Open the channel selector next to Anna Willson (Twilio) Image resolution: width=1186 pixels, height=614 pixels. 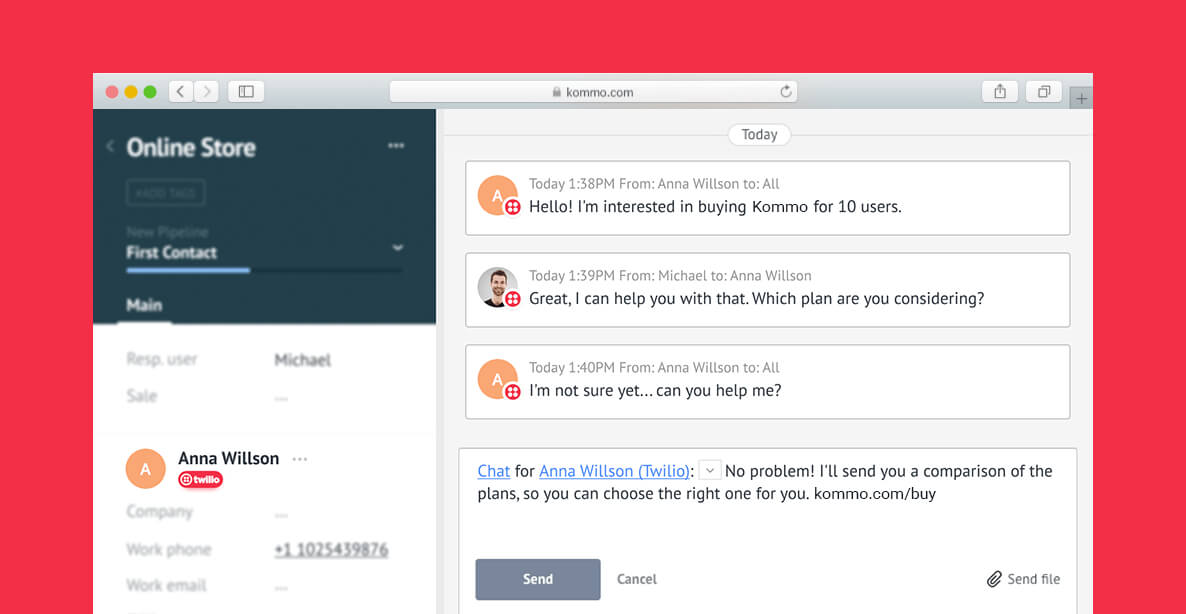pyautogui.click(x=710, y=469)
